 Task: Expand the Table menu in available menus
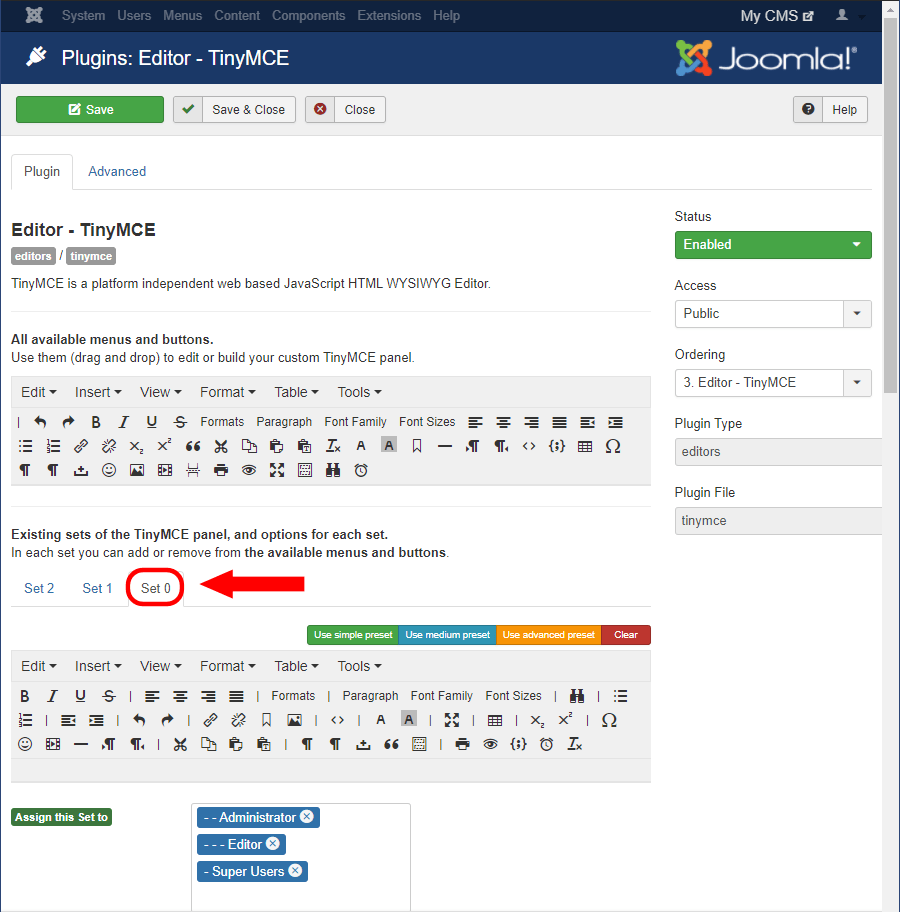click(296, 392)
